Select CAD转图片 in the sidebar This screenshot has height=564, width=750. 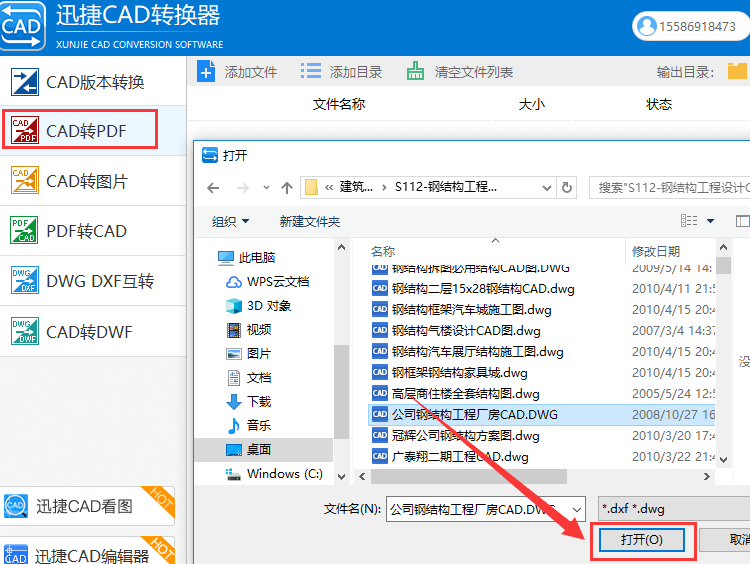pos(93,181)
